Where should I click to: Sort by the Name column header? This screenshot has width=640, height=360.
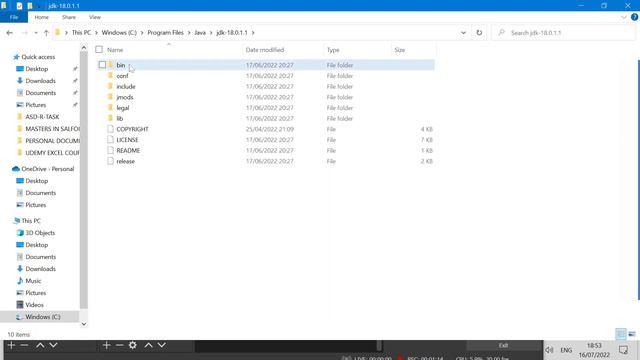click(115, 50)
